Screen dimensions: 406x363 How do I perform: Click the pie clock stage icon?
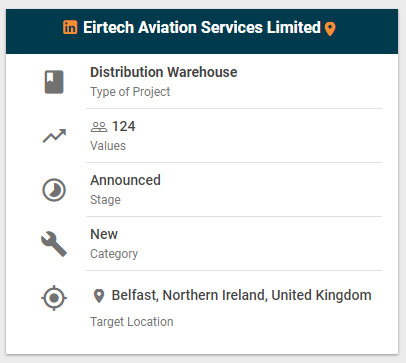(x=54, y=190)
